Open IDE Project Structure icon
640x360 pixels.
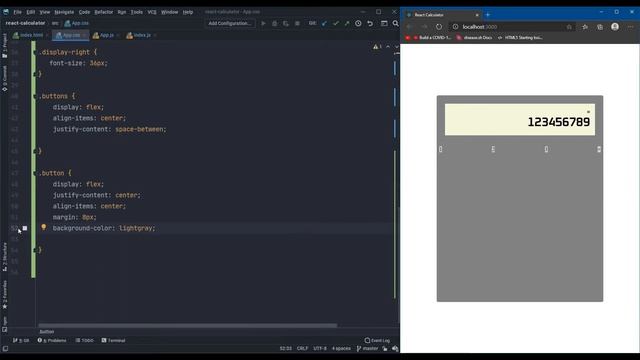pos(384,23)
